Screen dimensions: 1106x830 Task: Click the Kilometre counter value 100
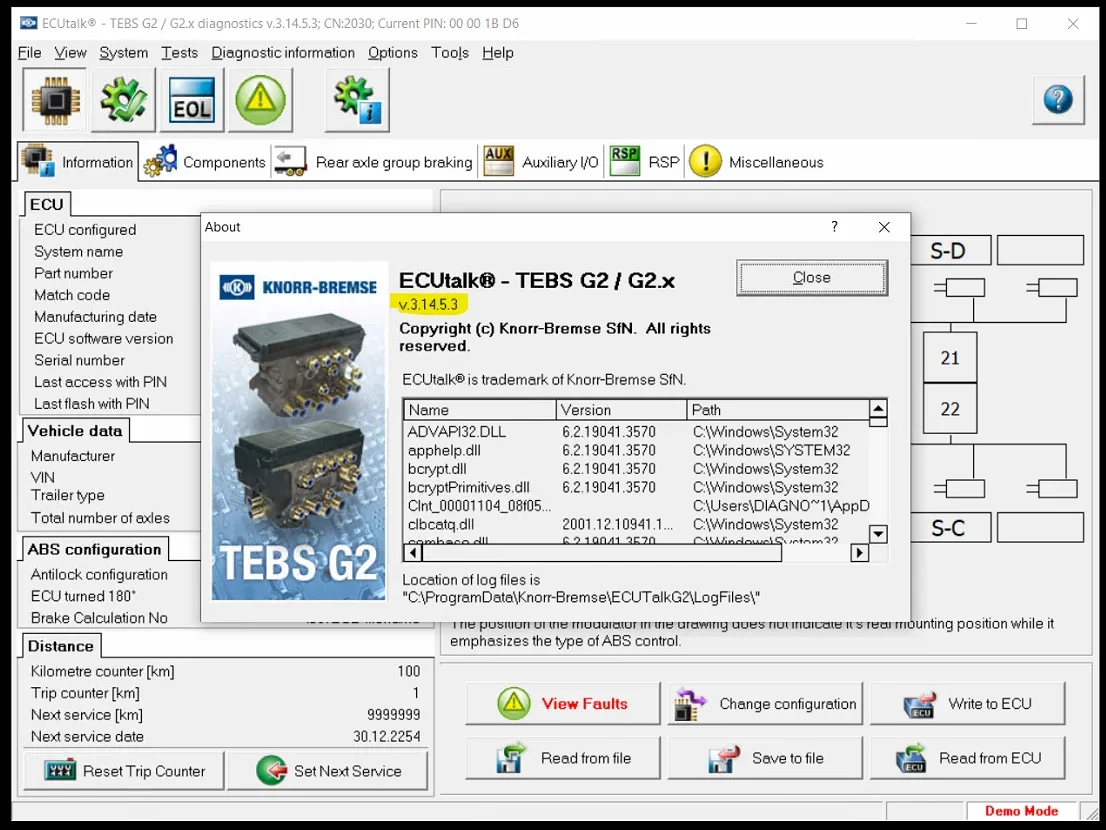[408, 671]
